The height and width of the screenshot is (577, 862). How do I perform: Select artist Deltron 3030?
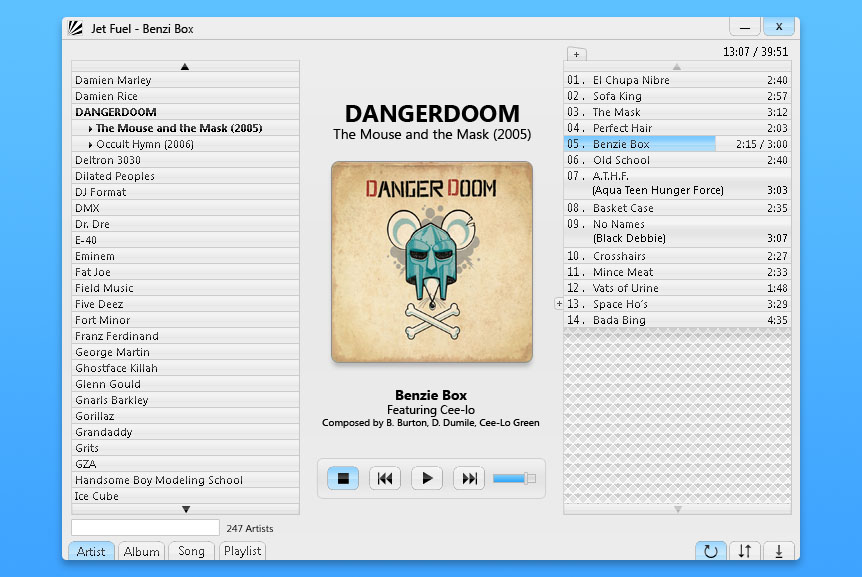click(x=185, y=160)
